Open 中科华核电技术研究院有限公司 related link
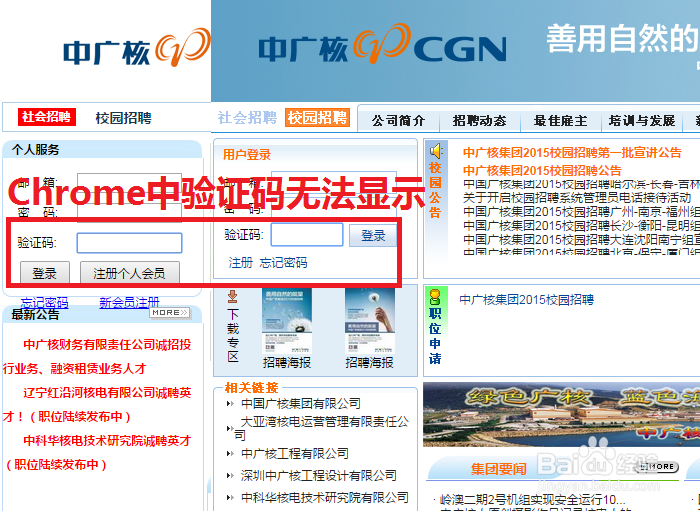Viewport: 700px width, 511px height. click(325, 497)
